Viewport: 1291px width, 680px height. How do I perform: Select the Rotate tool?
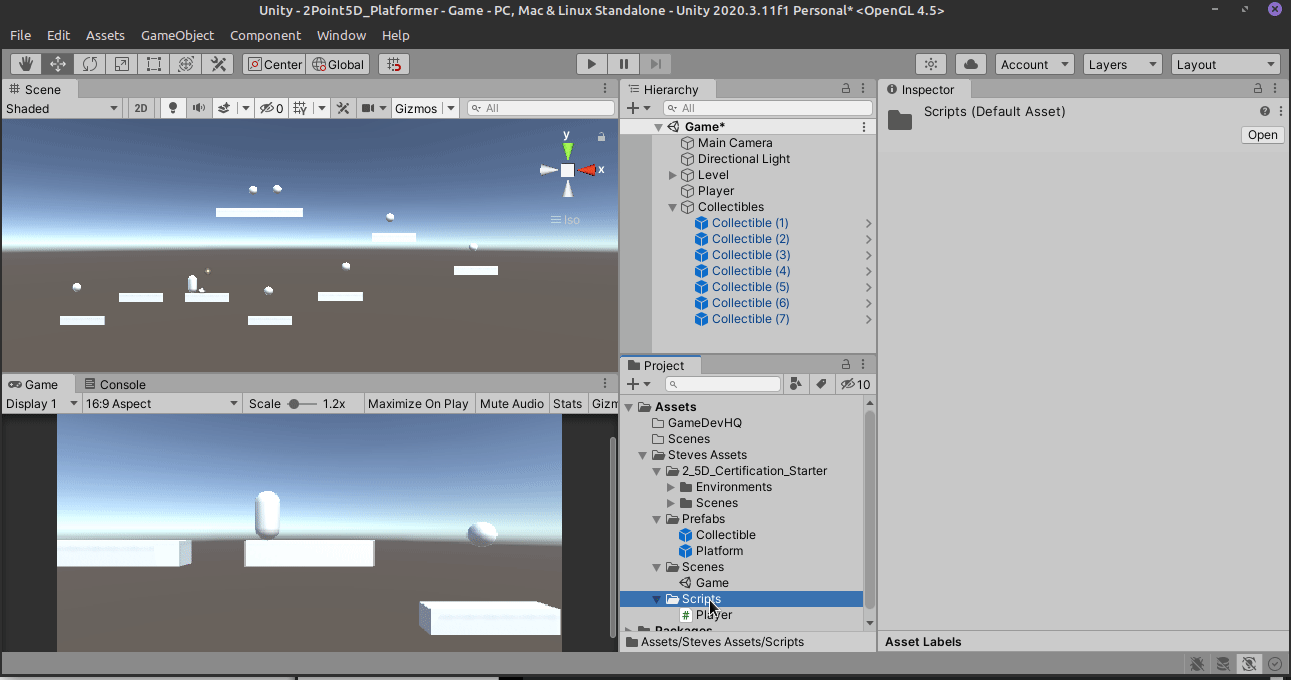(x=89, y=63)
